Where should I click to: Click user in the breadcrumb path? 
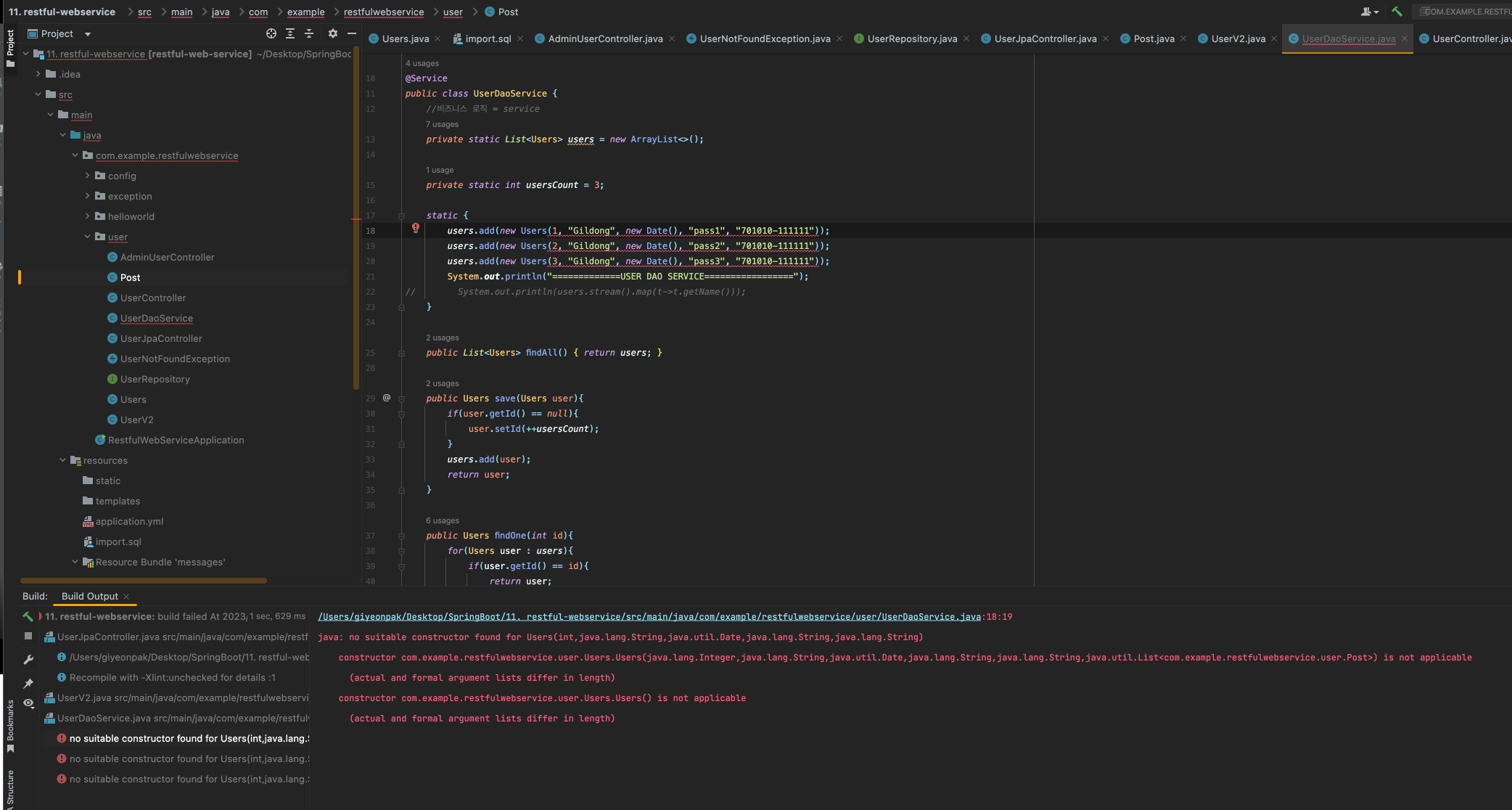pyautogui.click(x=453, y=12)
